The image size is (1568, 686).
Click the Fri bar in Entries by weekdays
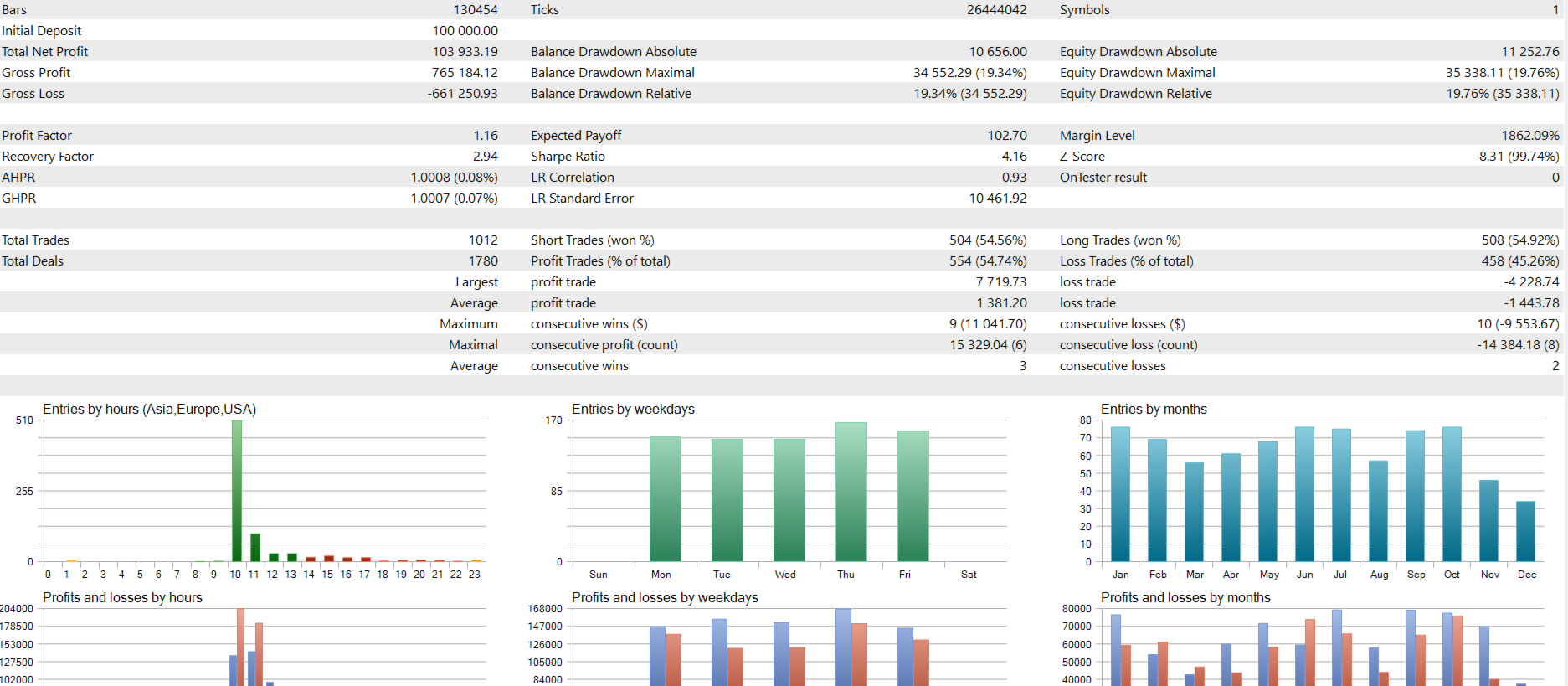click(x=913, y=496)
